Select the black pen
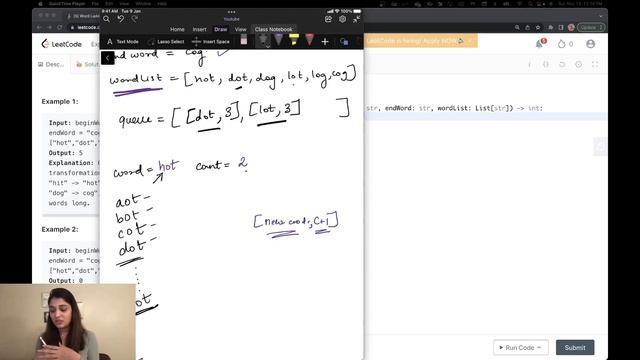The image size is (640, 360). (x=263, y=40)
